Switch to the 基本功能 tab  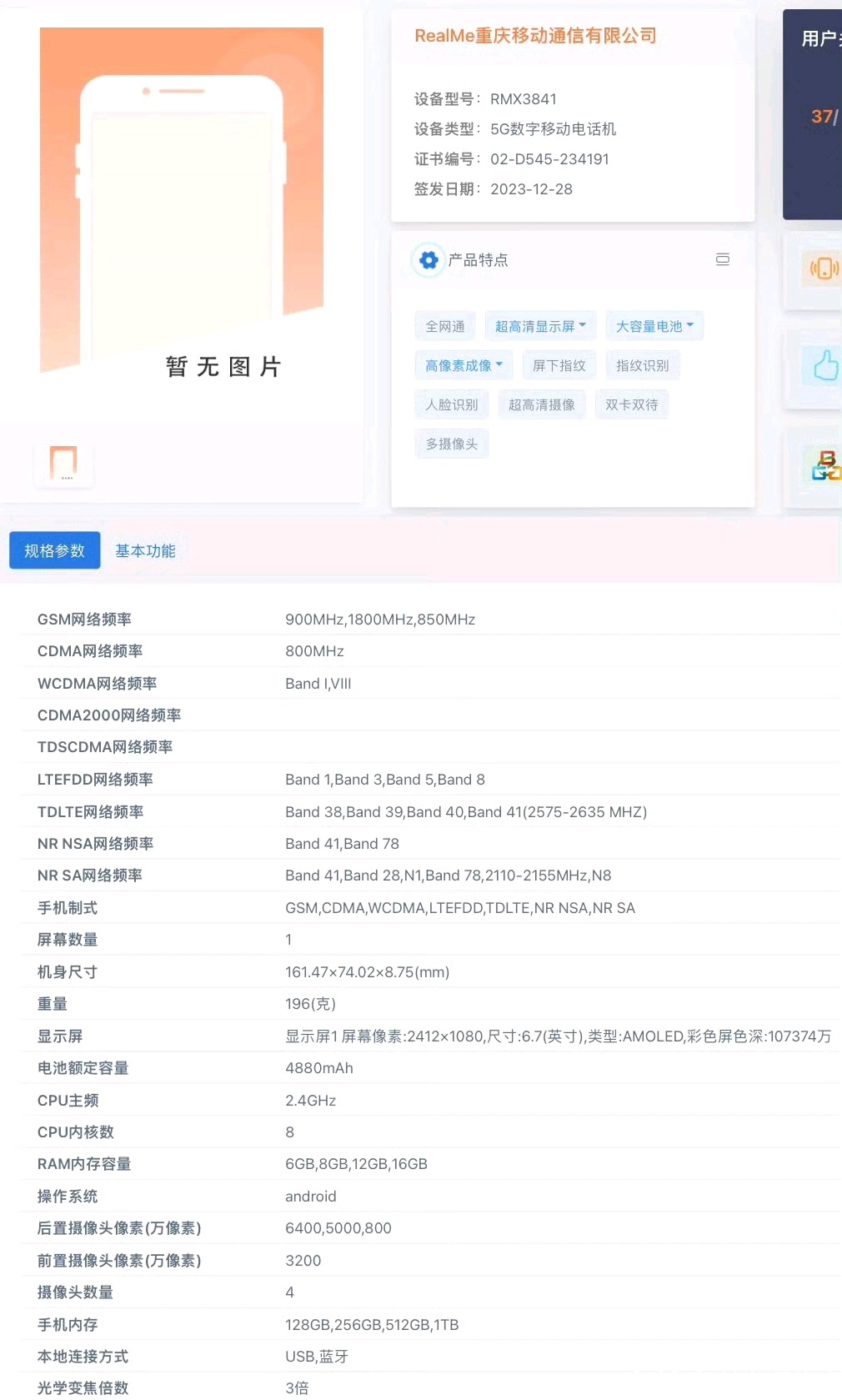(x=145, y=550)
